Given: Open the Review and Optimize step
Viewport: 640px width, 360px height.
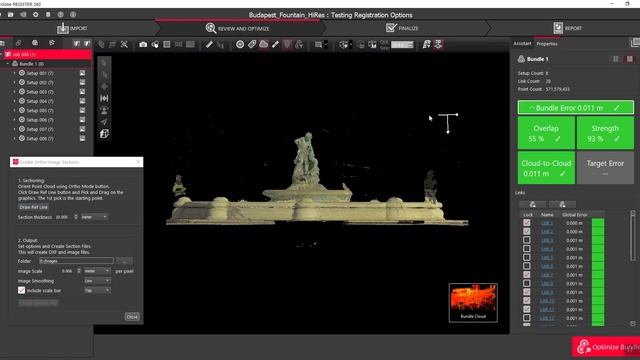Looking at the screenshot, I should 237,28.
